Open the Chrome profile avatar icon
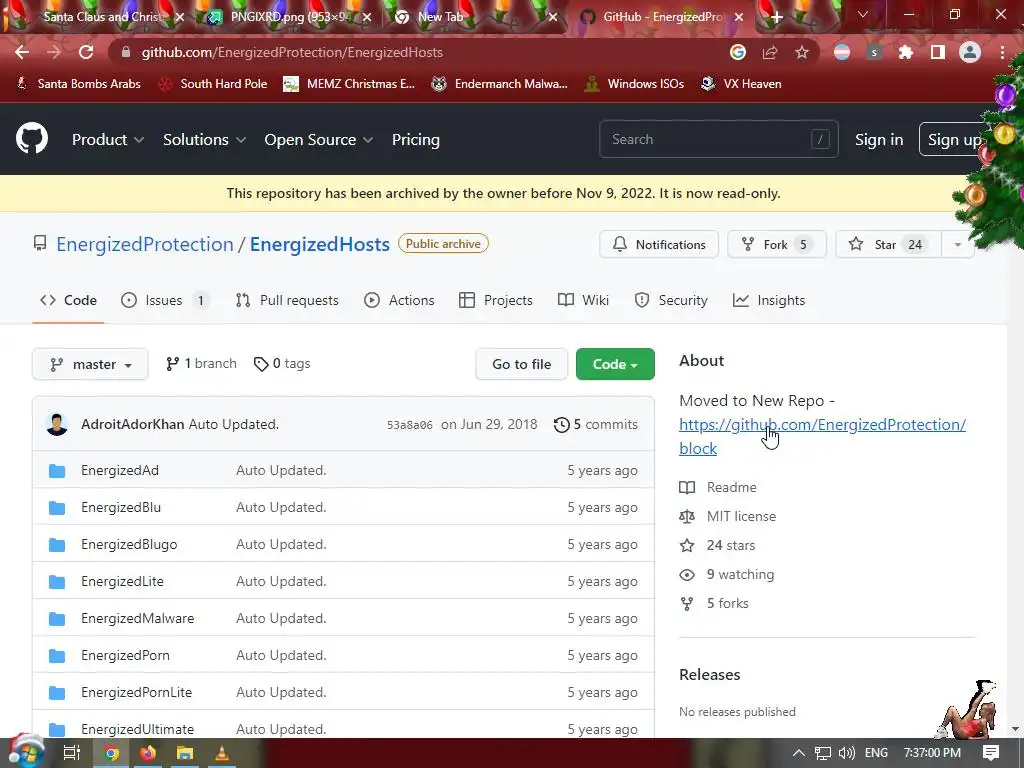The image size is (1024, 768). pos(970,52)
